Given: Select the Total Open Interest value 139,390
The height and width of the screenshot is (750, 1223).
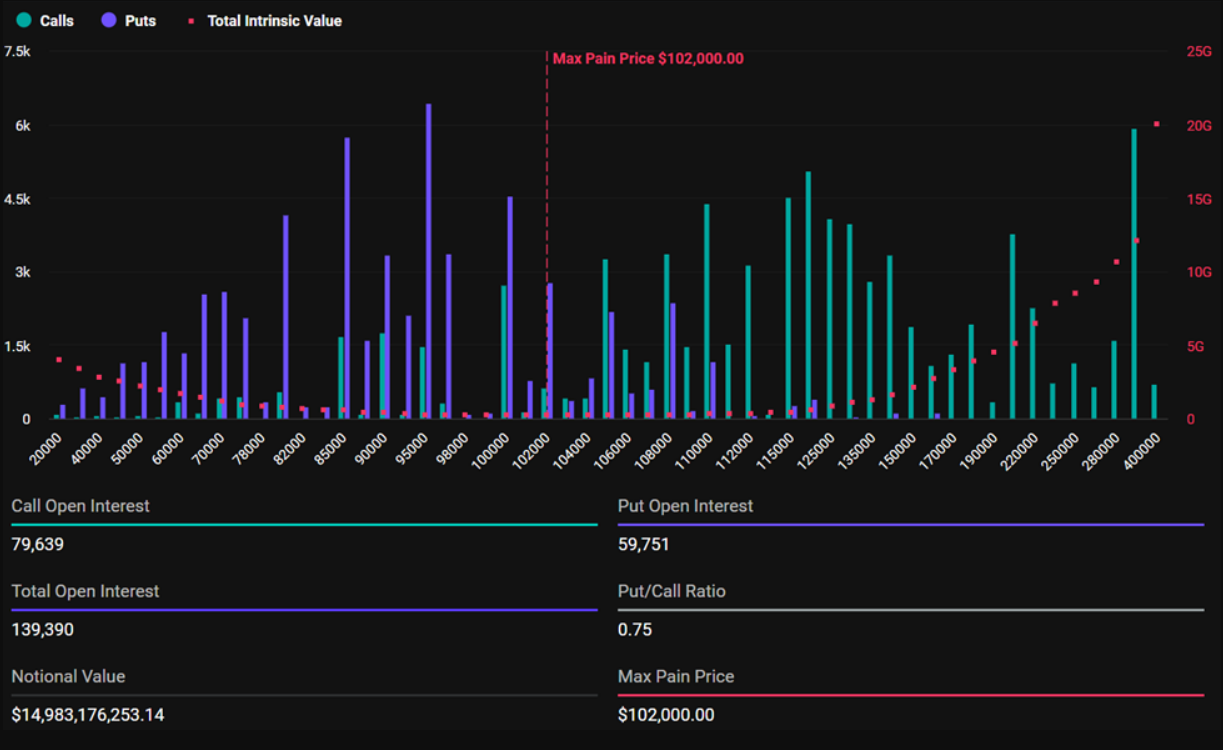Looking at the screenshot, I should tap(42, 629).
